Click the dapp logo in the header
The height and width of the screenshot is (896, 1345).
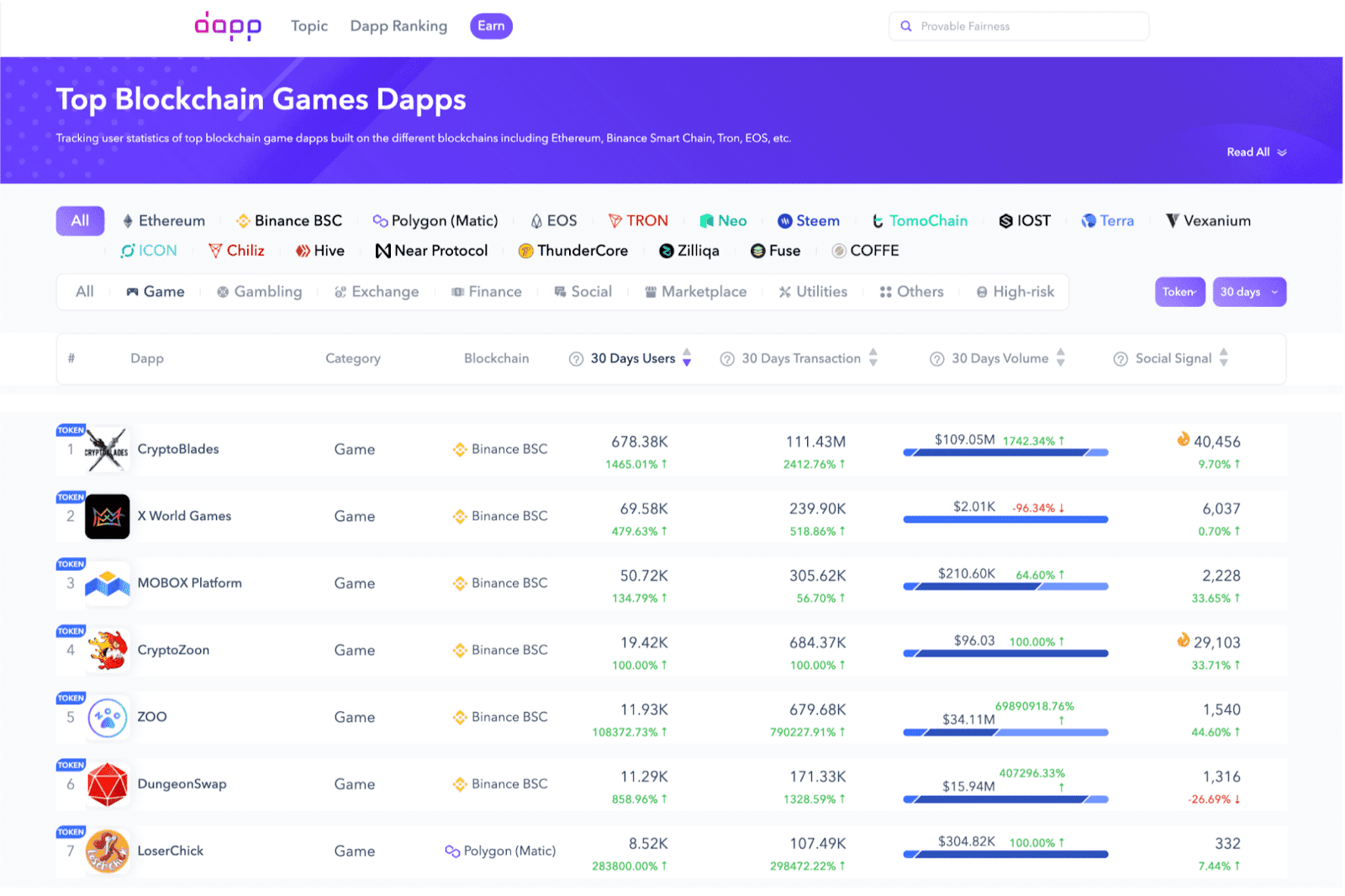228,26
